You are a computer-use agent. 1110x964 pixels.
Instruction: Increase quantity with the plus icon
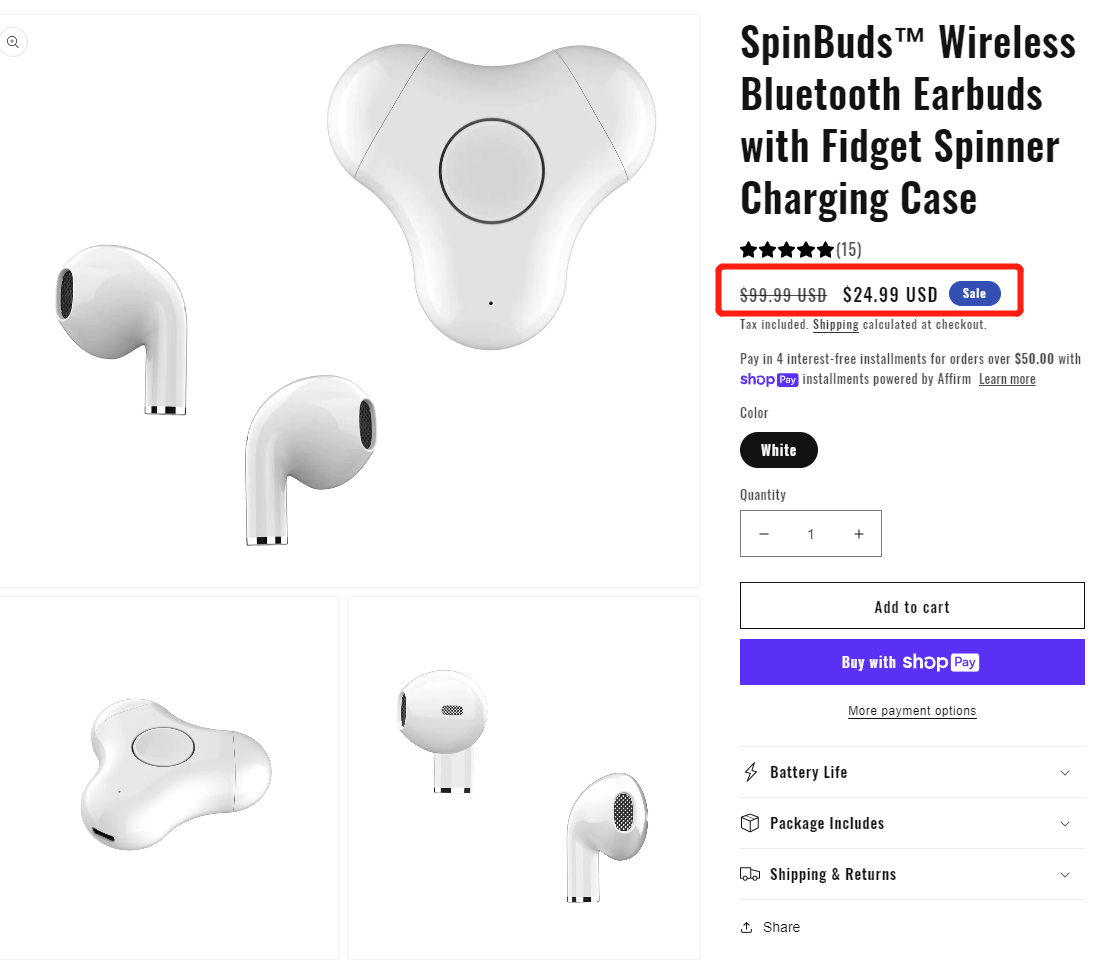point(858,534)
